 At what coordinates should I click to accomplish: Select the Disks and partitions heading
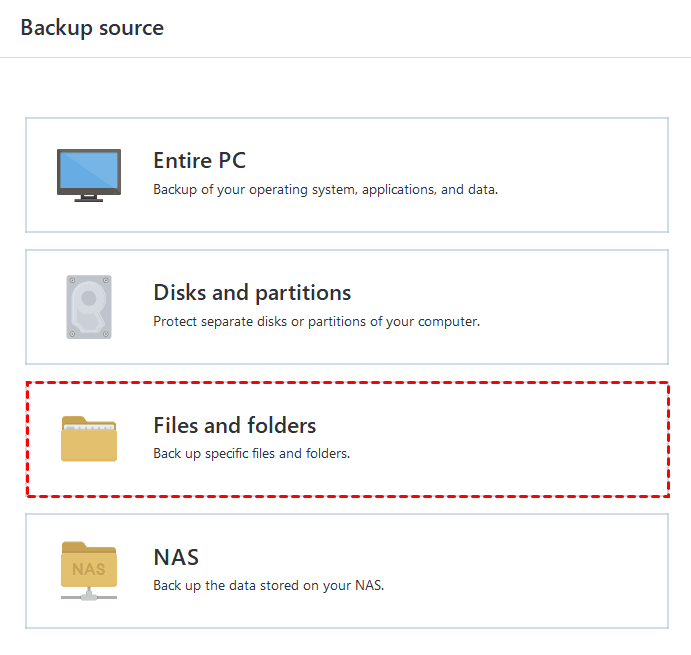tap(252, 293)
